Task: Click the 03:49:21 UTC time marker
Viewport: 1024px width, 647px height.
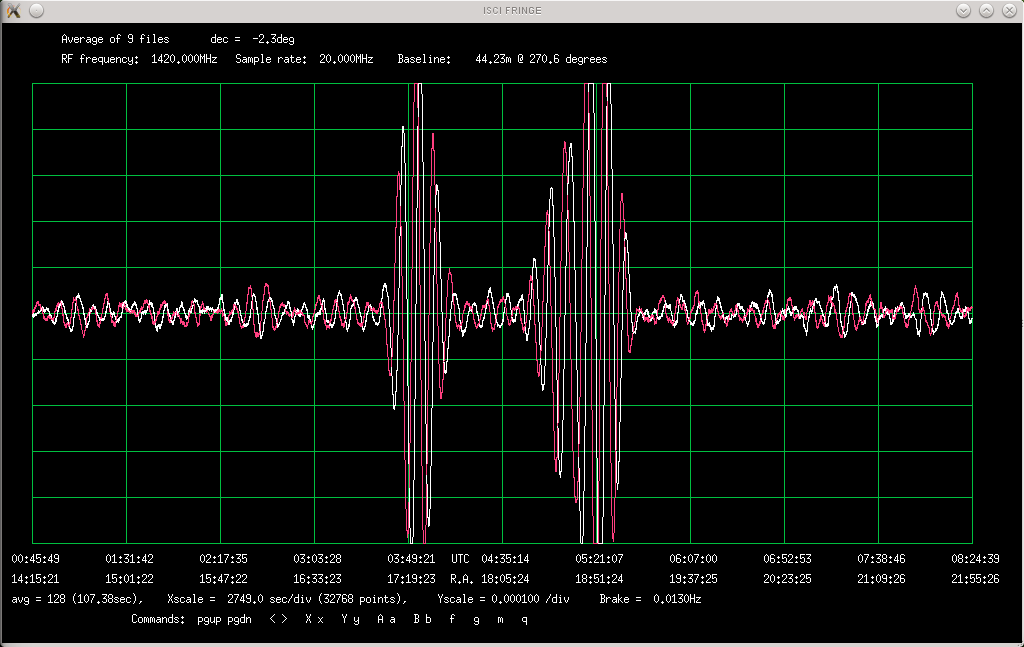Action: coord(411,559)
